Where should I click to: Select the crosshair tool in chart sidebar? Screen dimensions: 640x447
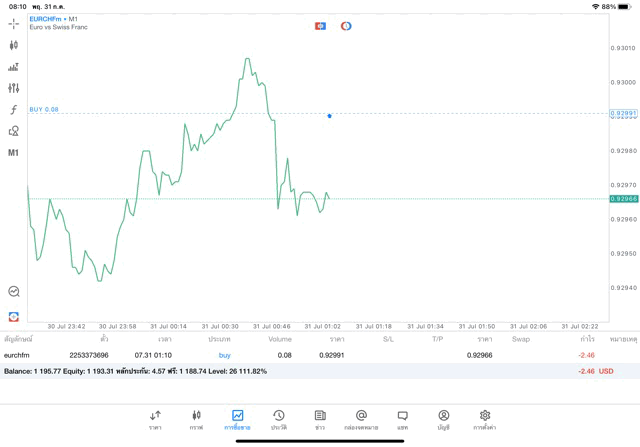pyautogui.click(x=13, y=23)
